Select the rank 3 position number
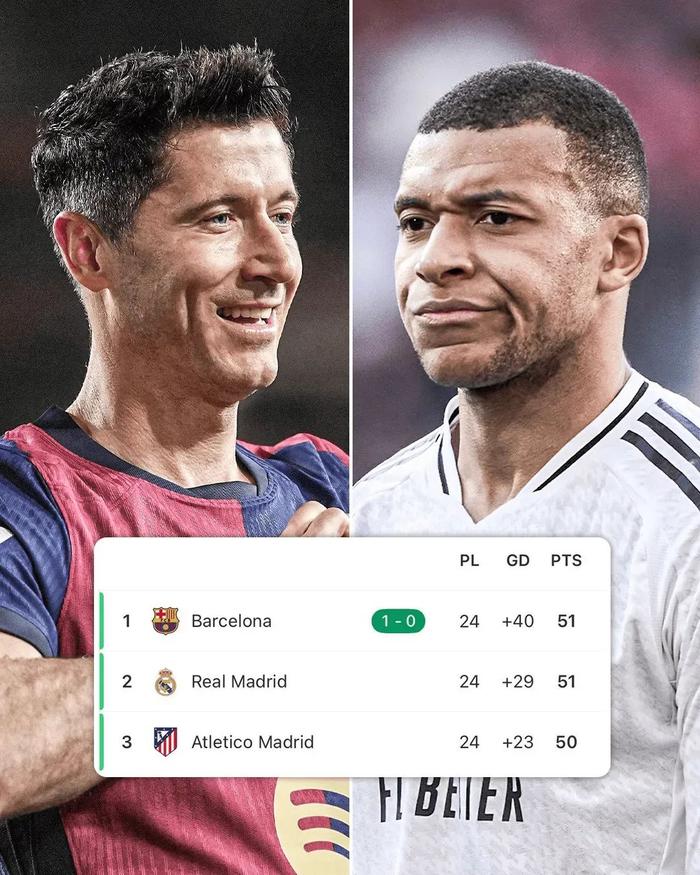 click(x=127, y=742)
